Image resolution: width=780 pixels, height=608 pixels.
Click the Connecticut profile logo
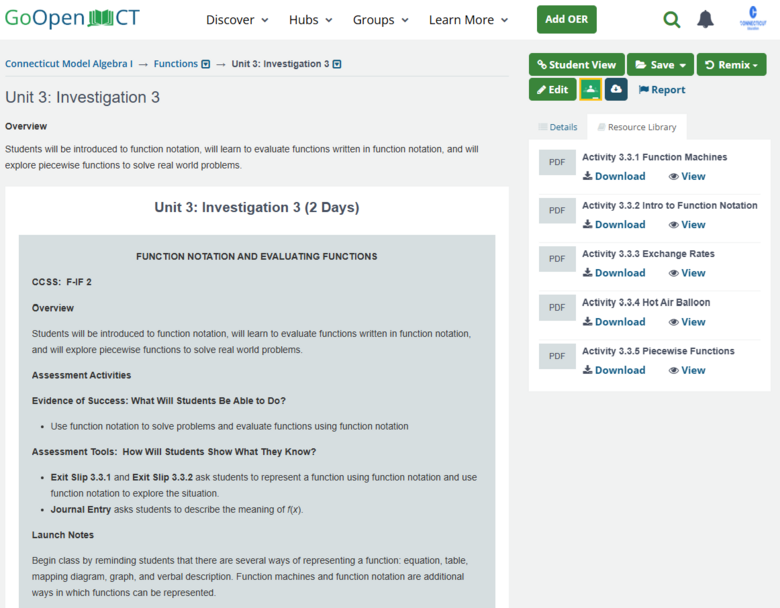[x=751, y=19]
